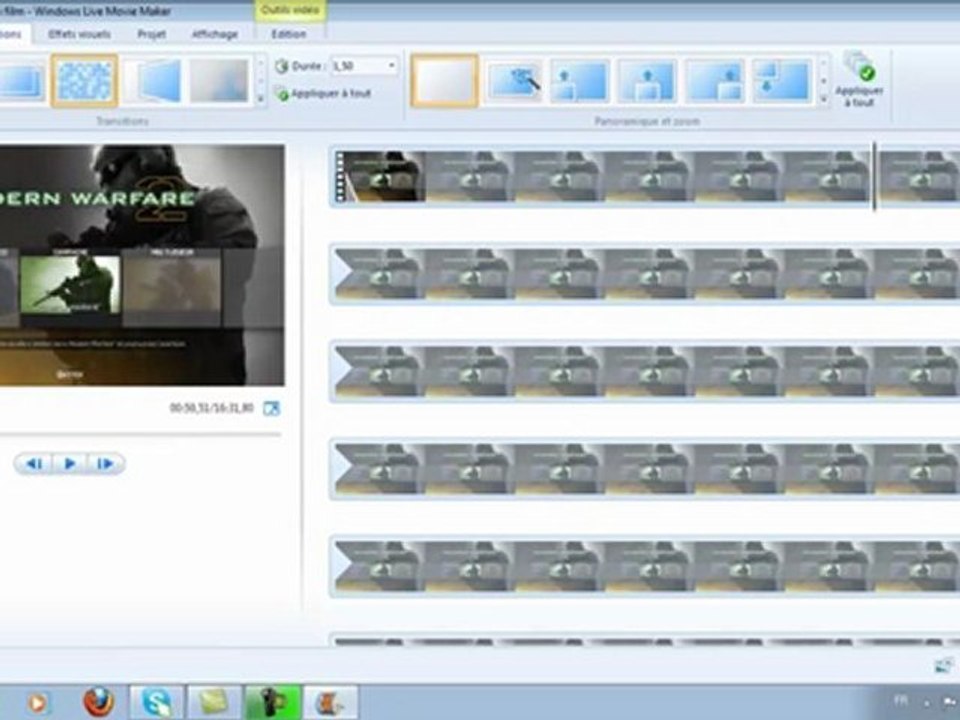Viewport: 960px width, 720px height.
Task: Click the preview seek bar
Action: click(140, 434)
